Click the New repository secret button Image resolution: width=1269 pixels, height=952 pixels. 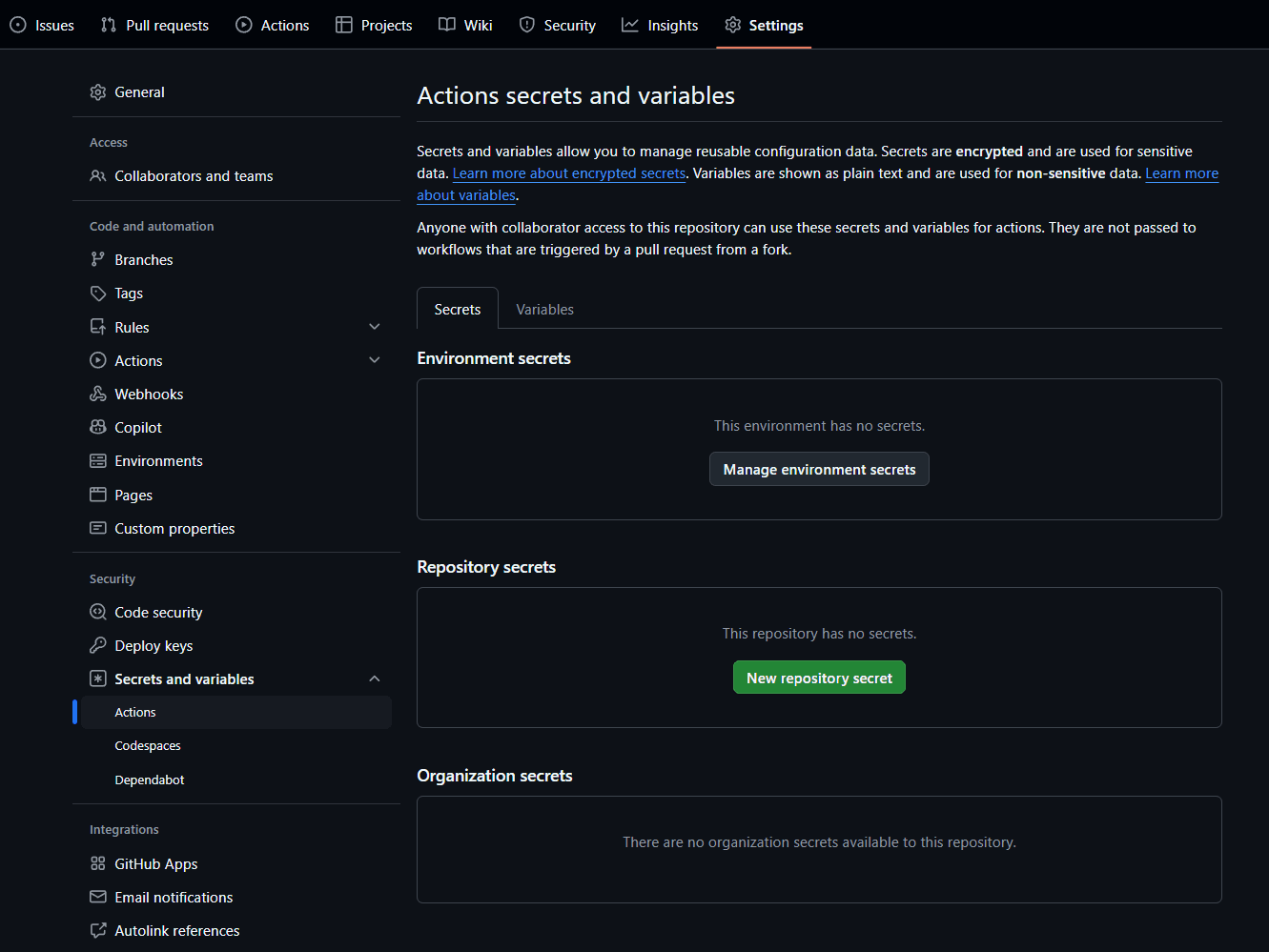tap(819, 677)
